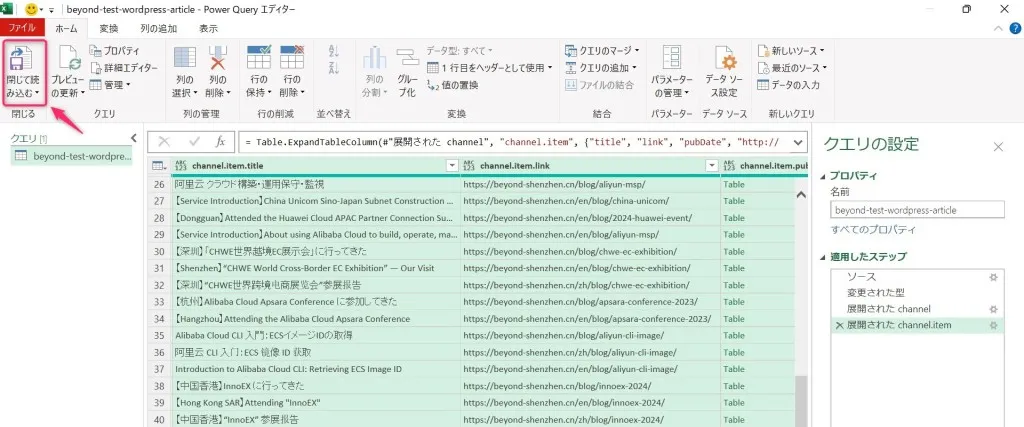Switch to the Transform (変換) ribbon tab
This screenshot has width=1024, height=427.
pos(108,29)
